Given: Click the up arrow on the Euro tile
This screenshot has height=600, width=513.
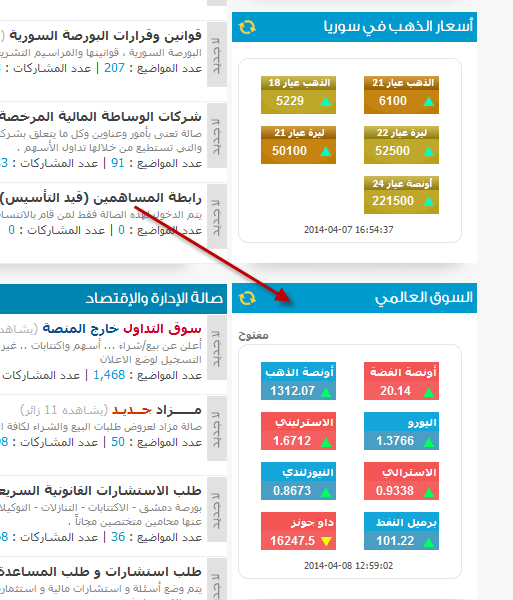Looking at the screenshot, I should click(429, 442).
